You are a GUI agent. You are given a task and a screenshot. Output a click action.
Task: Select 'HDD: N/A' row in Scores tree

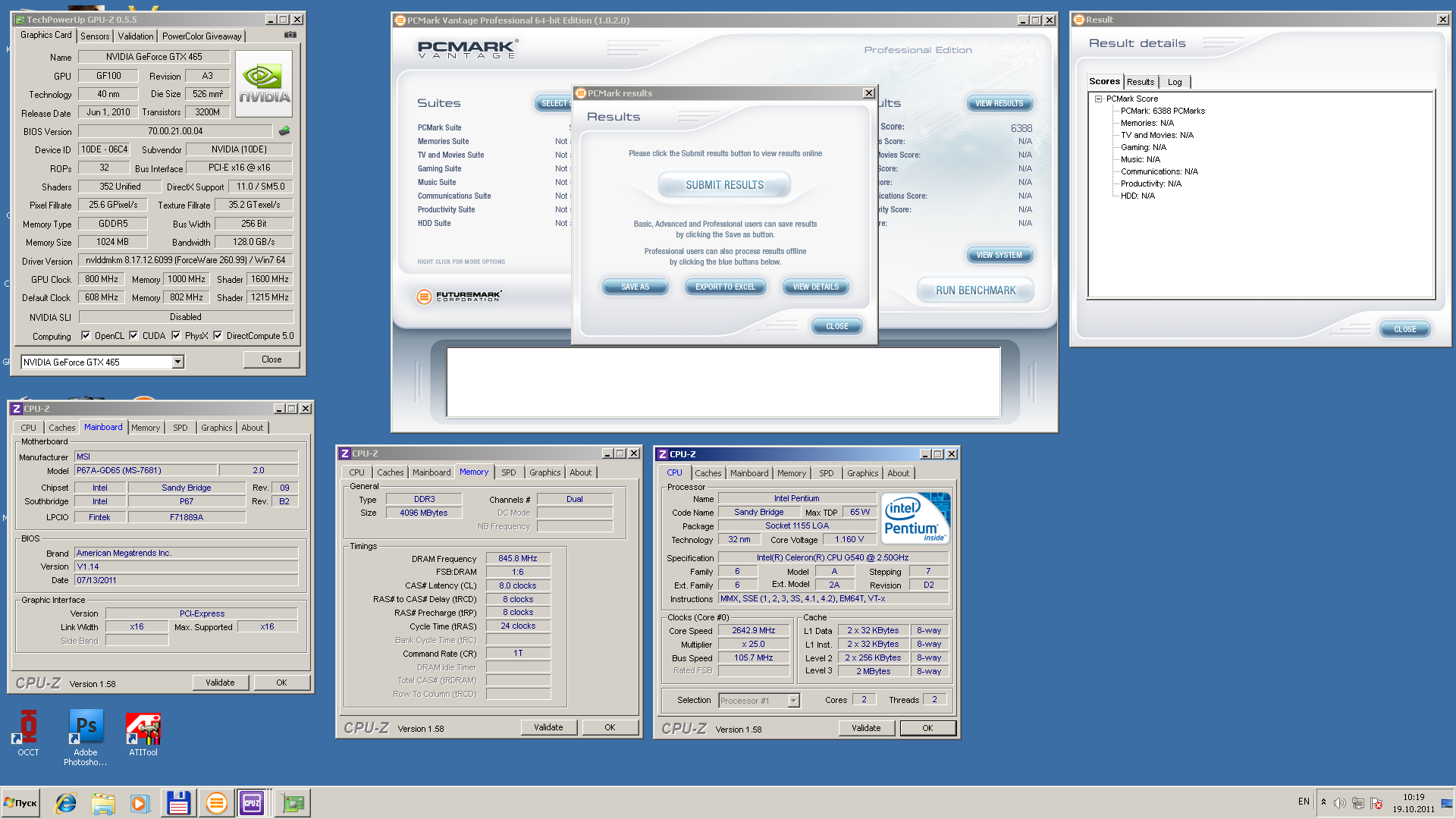[1137, 196]
